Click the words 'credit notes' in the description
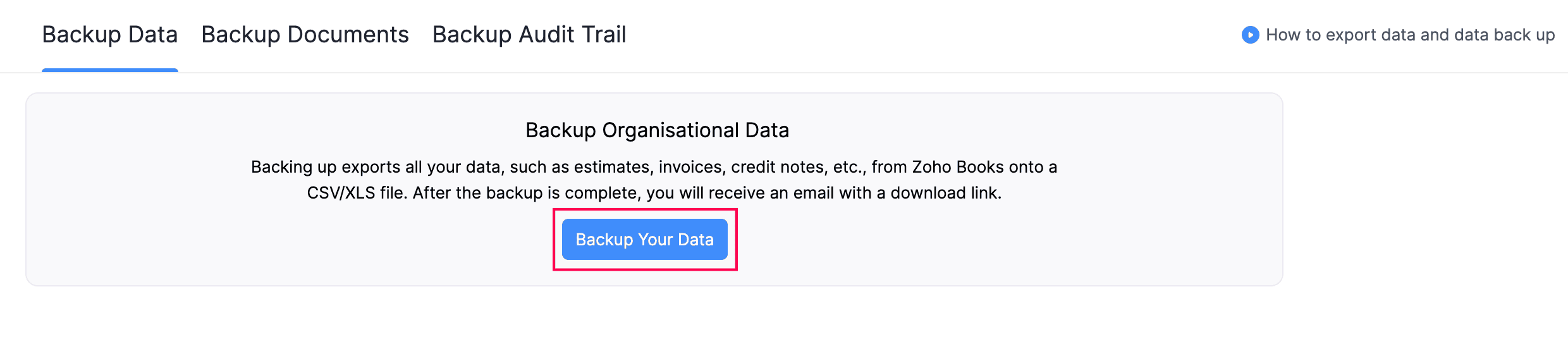Screen dimensions: 1568x344 point(779,167)
